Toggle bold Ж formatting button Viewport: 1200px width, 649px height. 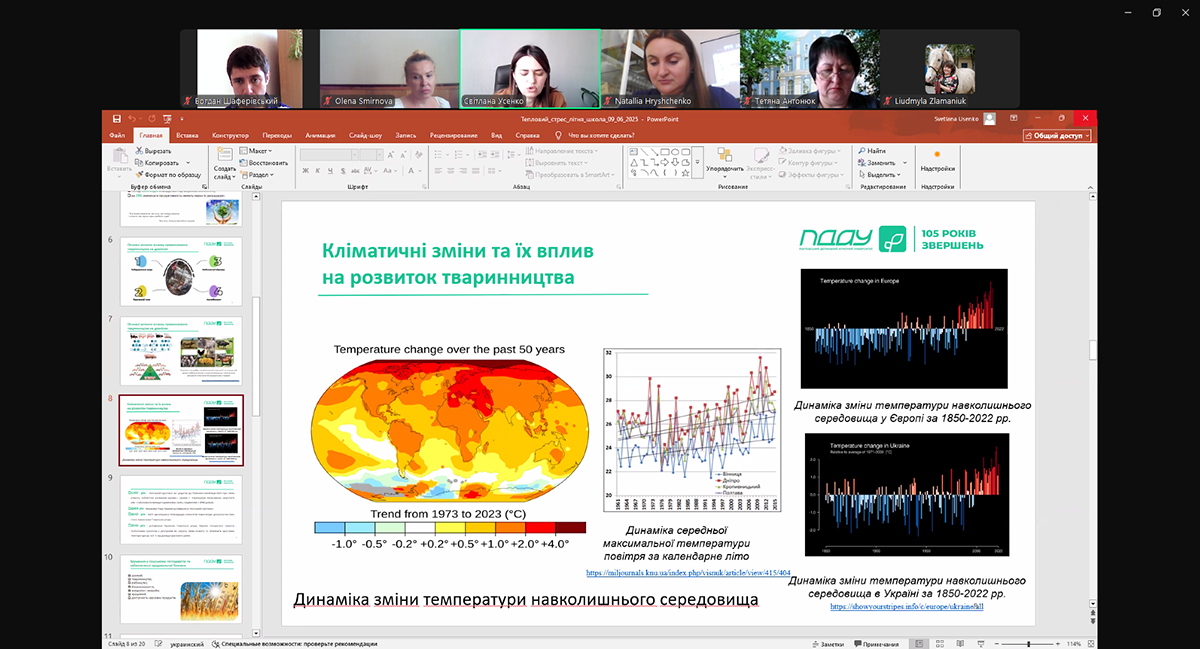[x=305, y=171]
